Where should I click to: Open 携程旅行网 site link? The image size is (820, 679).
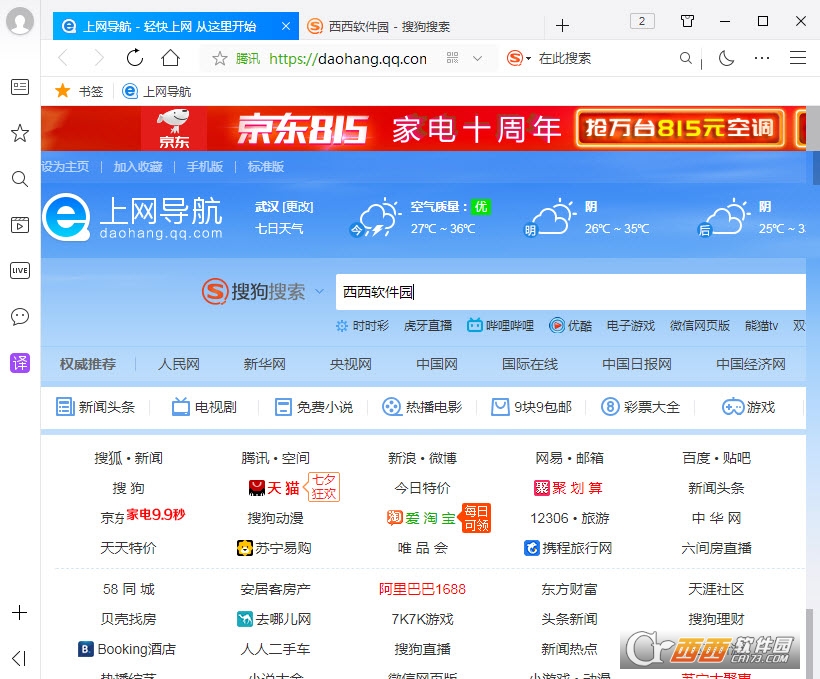tap(568, 548)
